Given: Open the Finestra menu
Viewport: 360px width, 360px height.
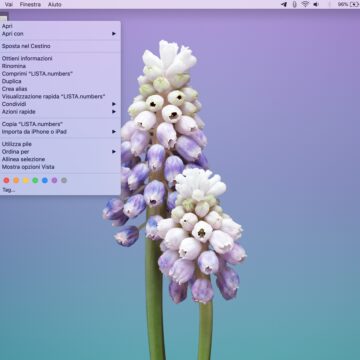Looking at the screenshot, I should coord(30,4).
